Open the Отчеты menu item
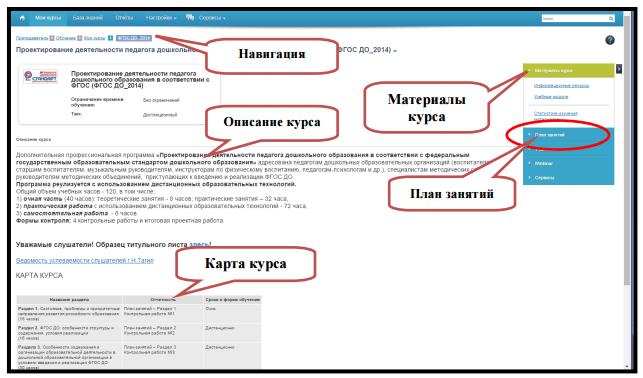Screen dimensions: 643x378 pos(124,18)
